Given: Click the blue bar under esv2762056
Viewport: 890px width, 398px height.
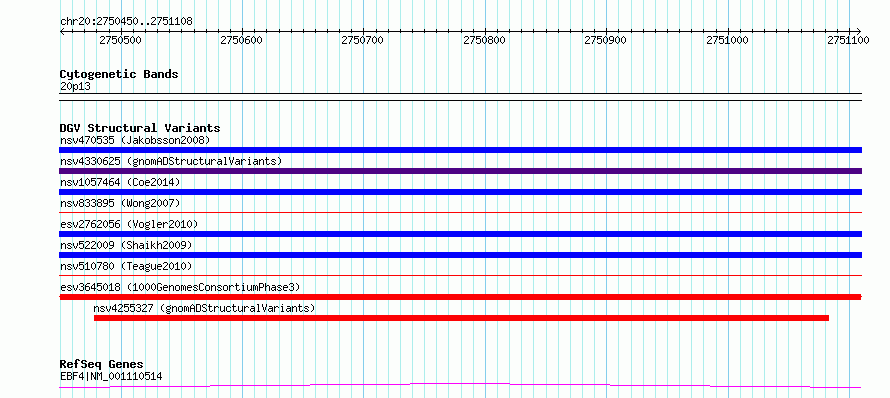Looking at the screenshot, I should pos(460,234).
